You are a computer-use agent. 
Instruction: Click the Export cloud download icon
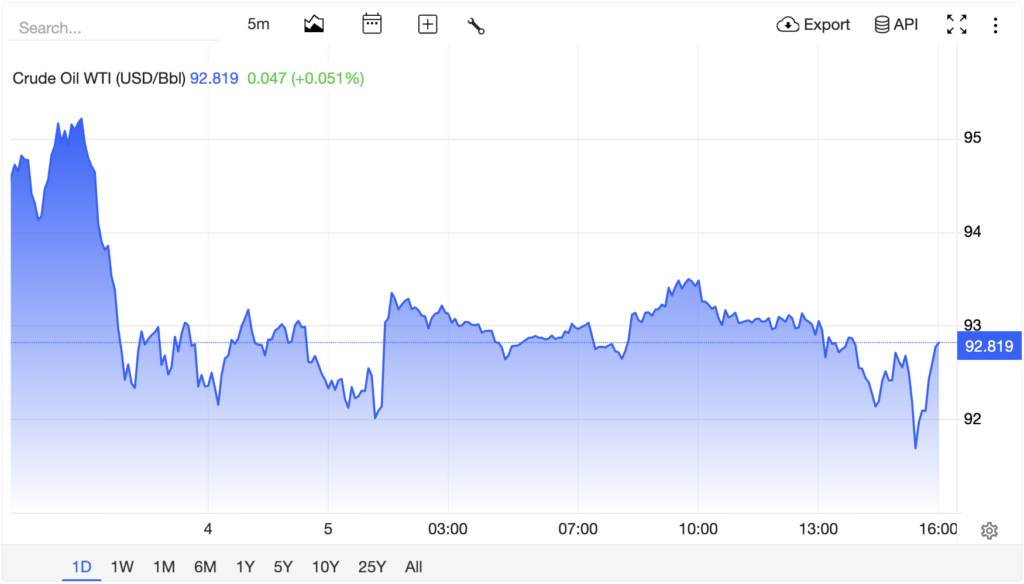[788, 25]
